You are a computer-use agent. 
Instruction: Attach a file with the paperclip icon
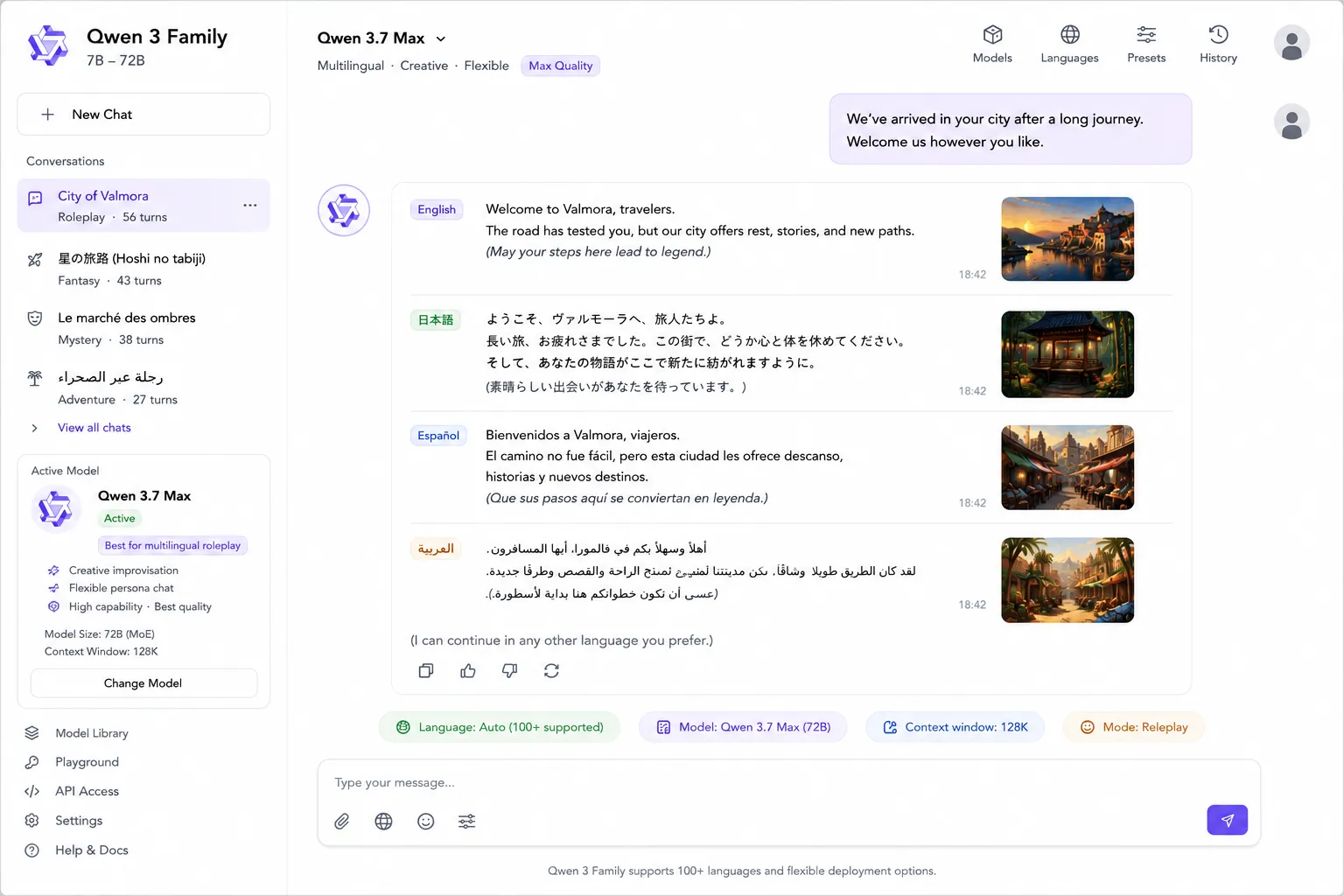tap(342, 822)
